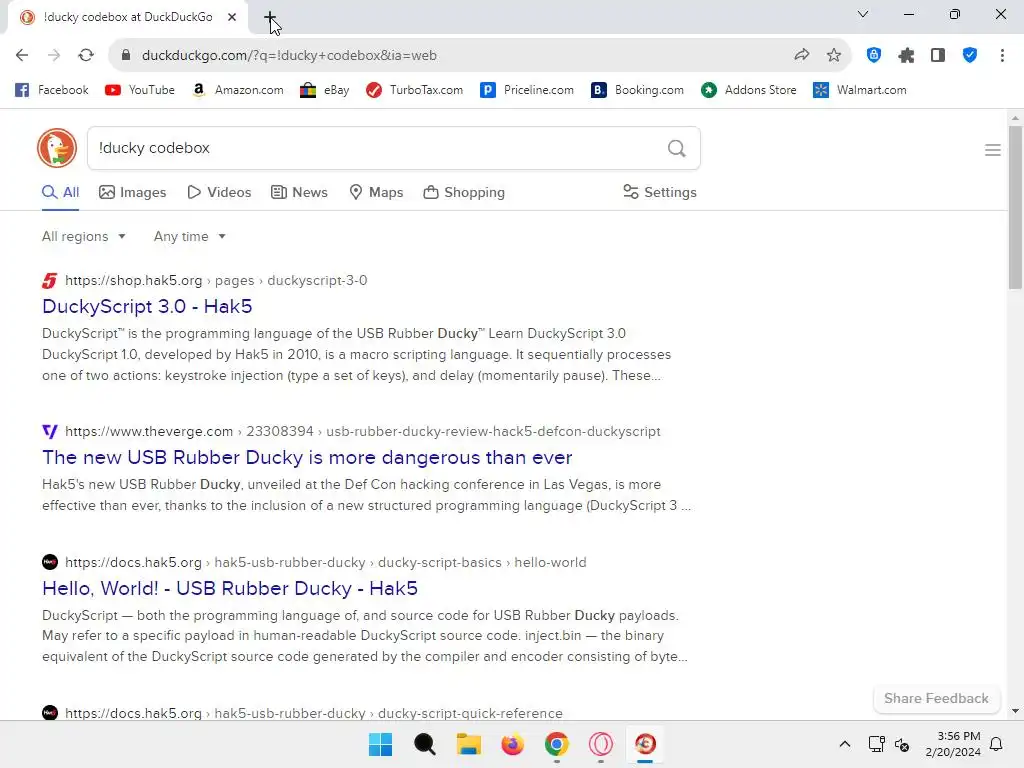Open the TurboTax.com bookmark
Screen dimensions: 1024x768
[x=414, y=90]
